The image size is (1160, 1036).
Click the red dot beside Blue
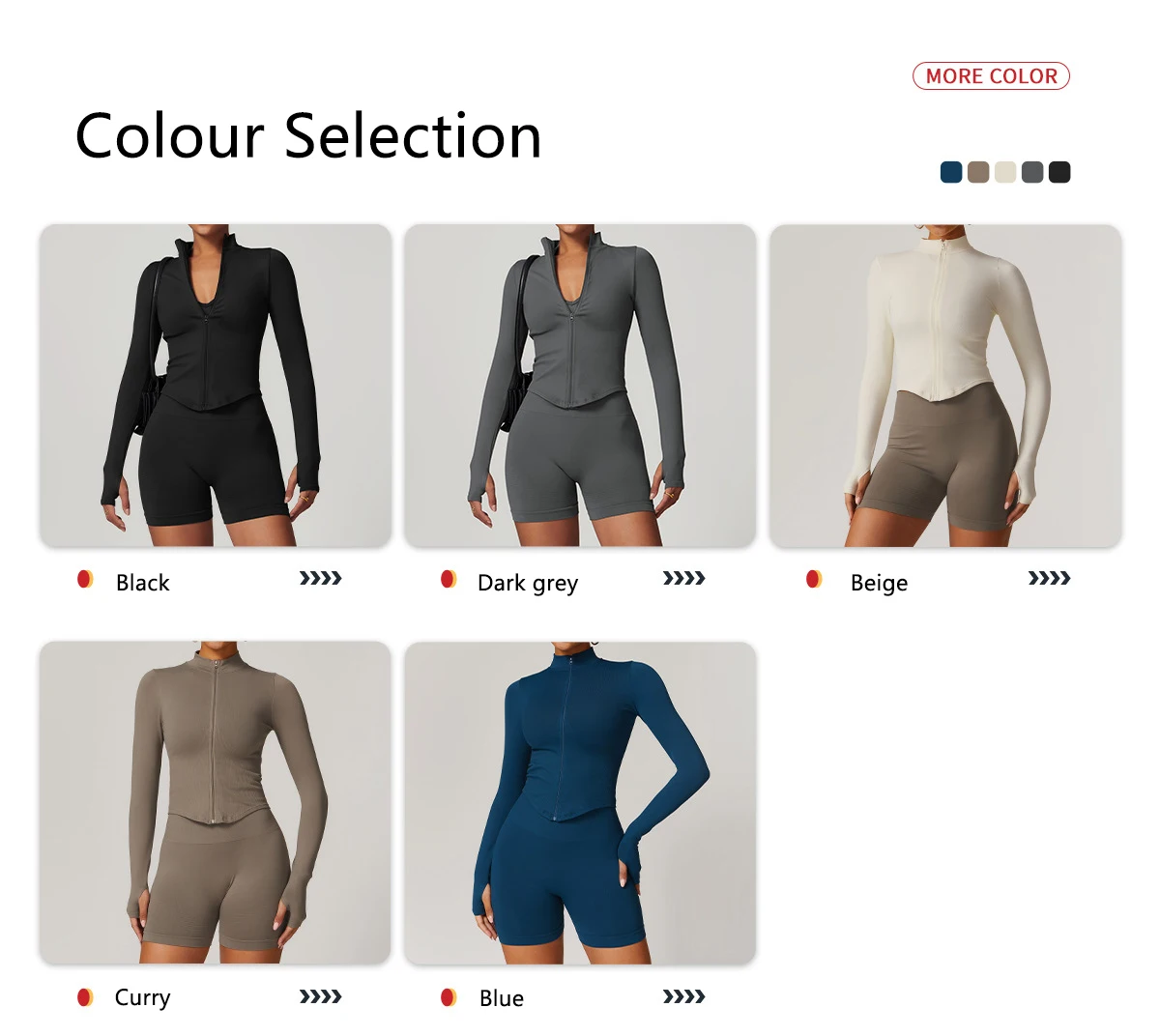click(x=449, y=996)
